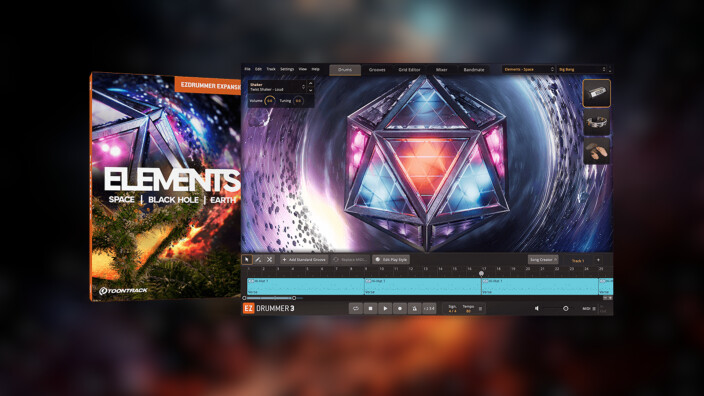Select the third Hi-Hat groove block
The width and height of the screenshot is (704, 396).
(540, 286)
